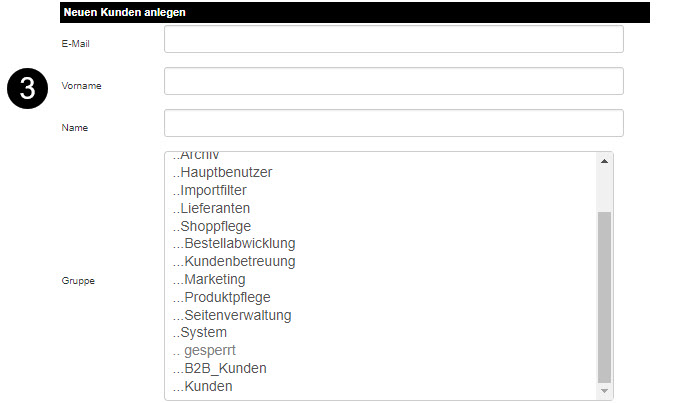Select Importfilter group option
674x403 pixels.
(x=213, y=190)
